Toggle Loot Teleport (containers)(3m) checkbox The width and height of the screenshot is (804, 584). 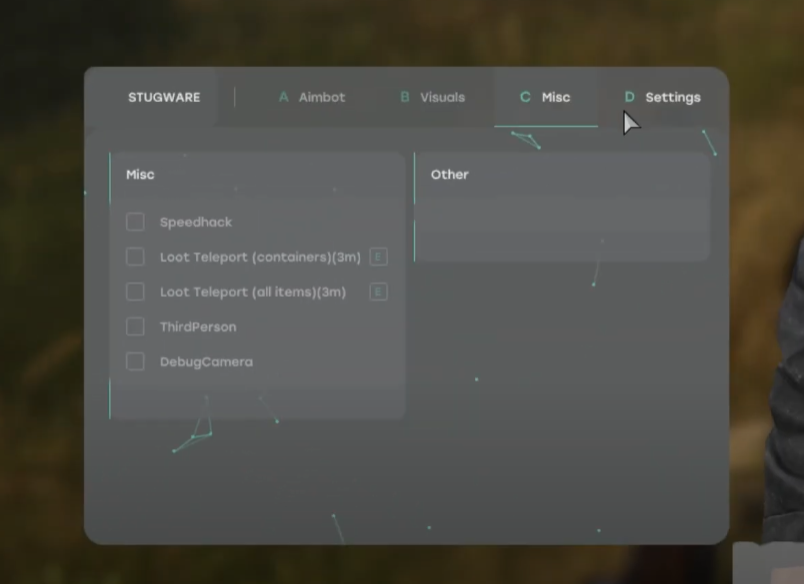[x=135, y=257]
